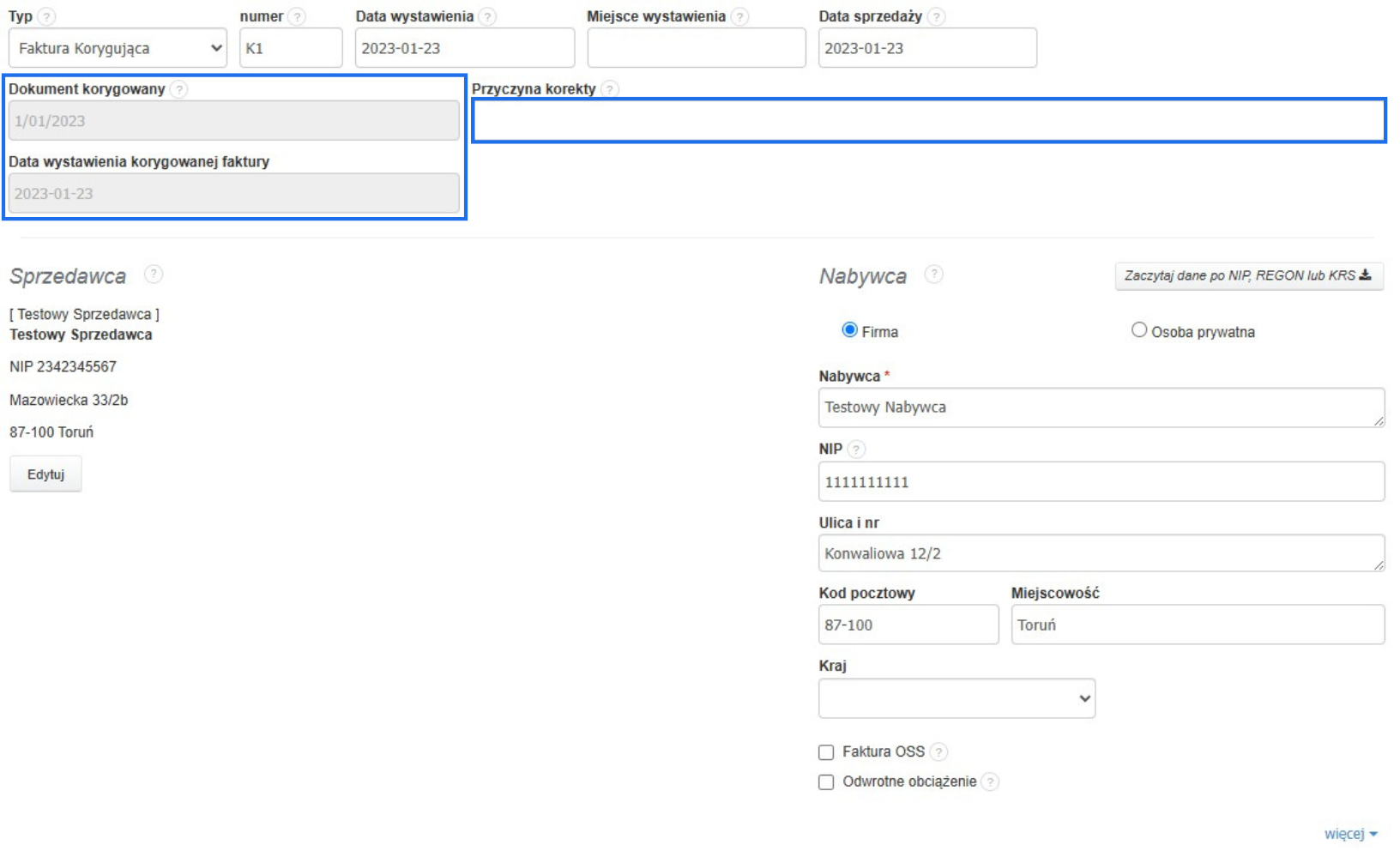Enable the Faktura OSS checkbox
The height and width of the screenshot is (851, 1400).
click(x=826, y=752)
